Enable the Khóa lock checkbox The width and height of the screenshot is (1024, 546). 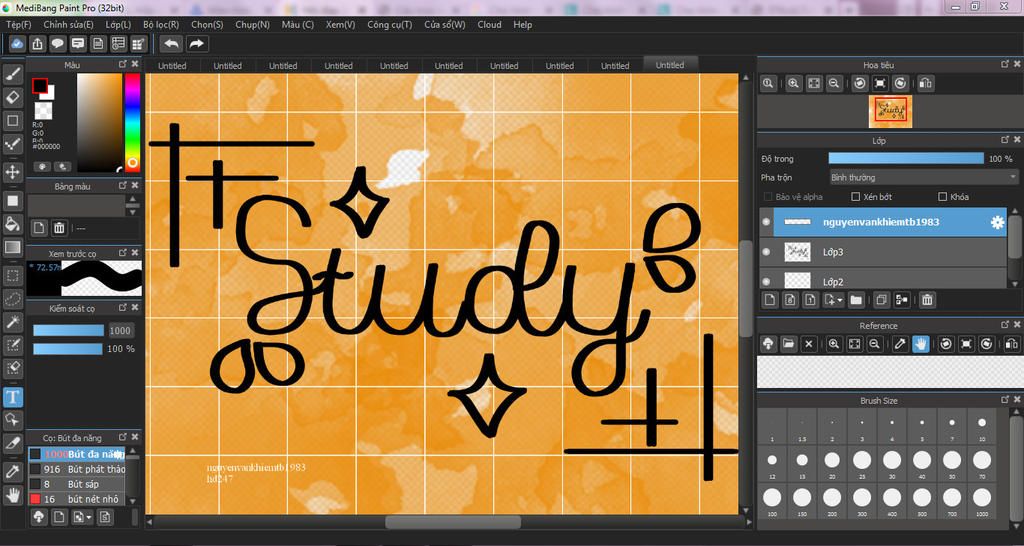click(942, 197)
